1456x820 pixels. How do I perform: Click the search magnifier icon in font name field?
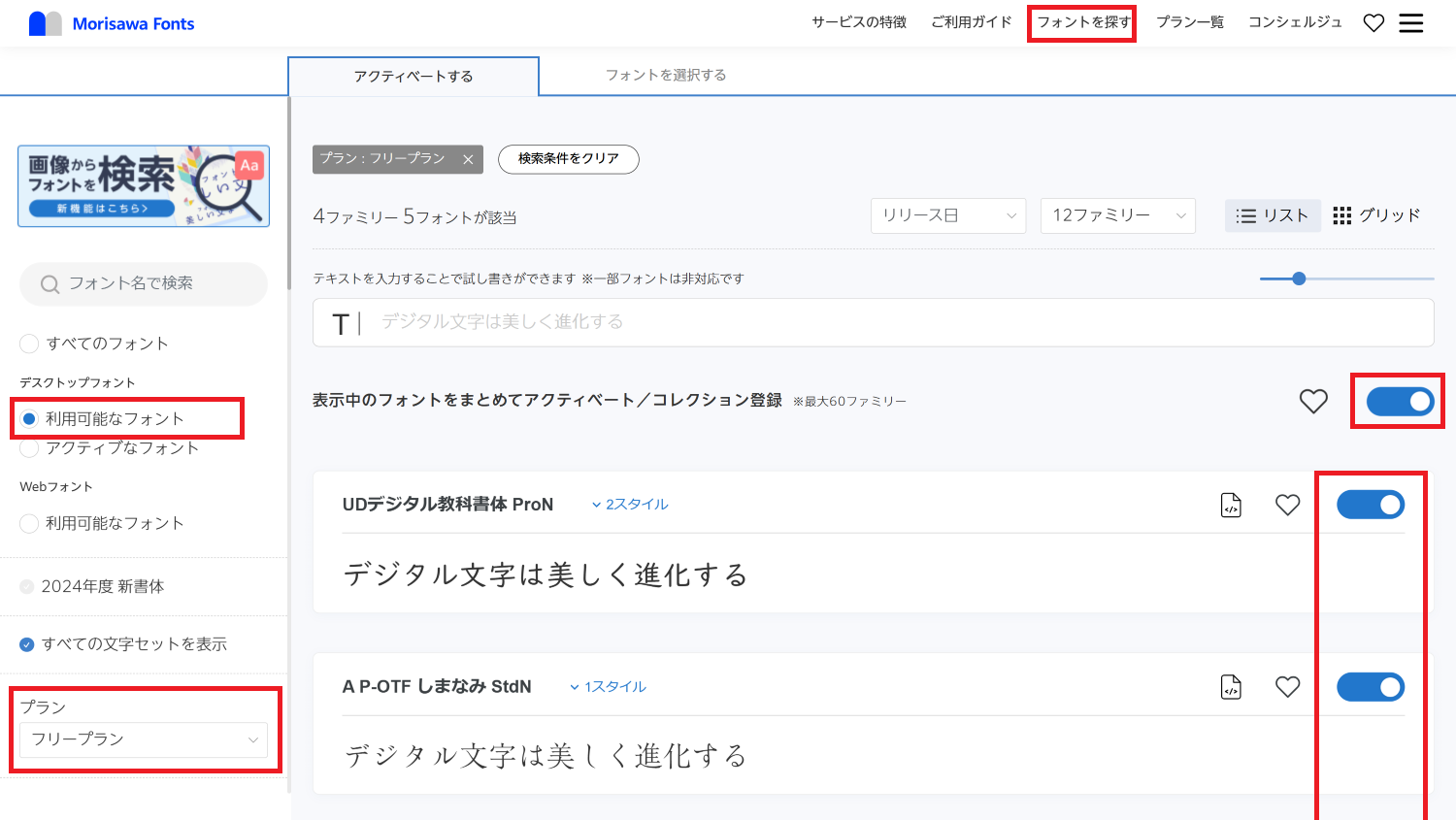pos(50,284)
